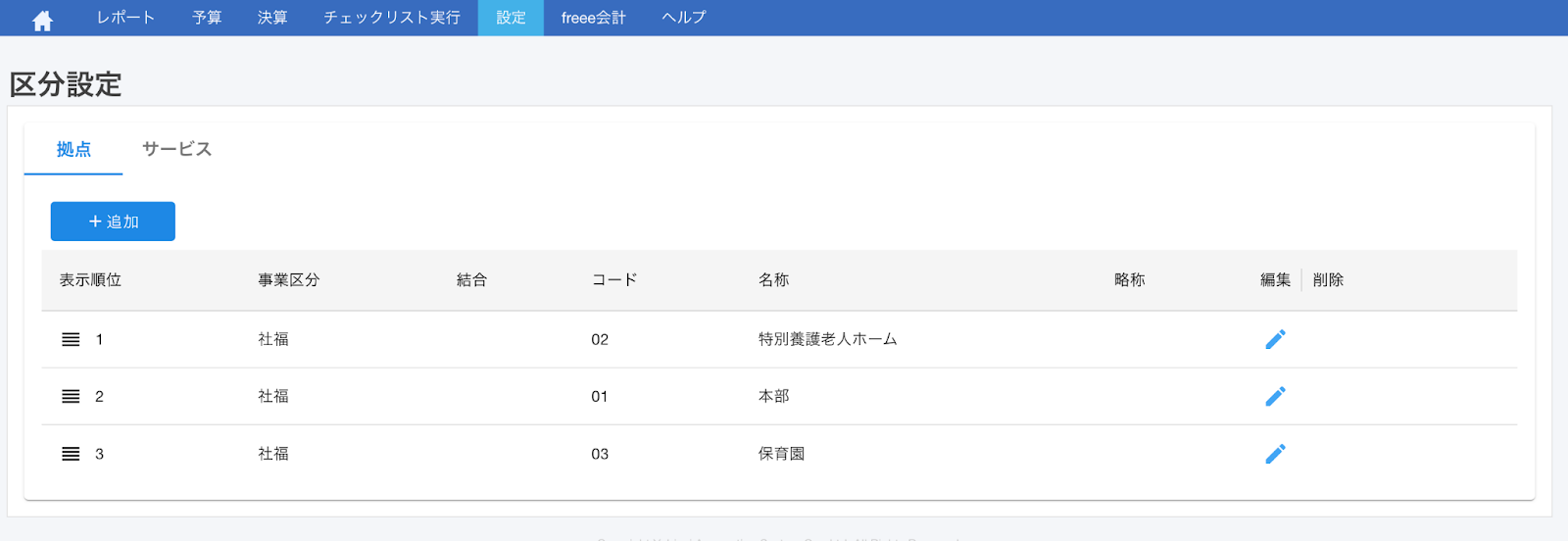Click 社福 in the 特別養護老人ホーム row
The width and height of the screenshot is (1568, 541).
273,339
